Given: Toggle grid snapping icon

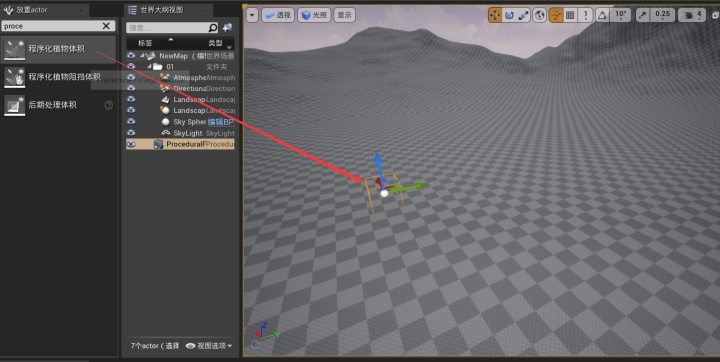Looking at the screenshot, I should coord(570,15).
